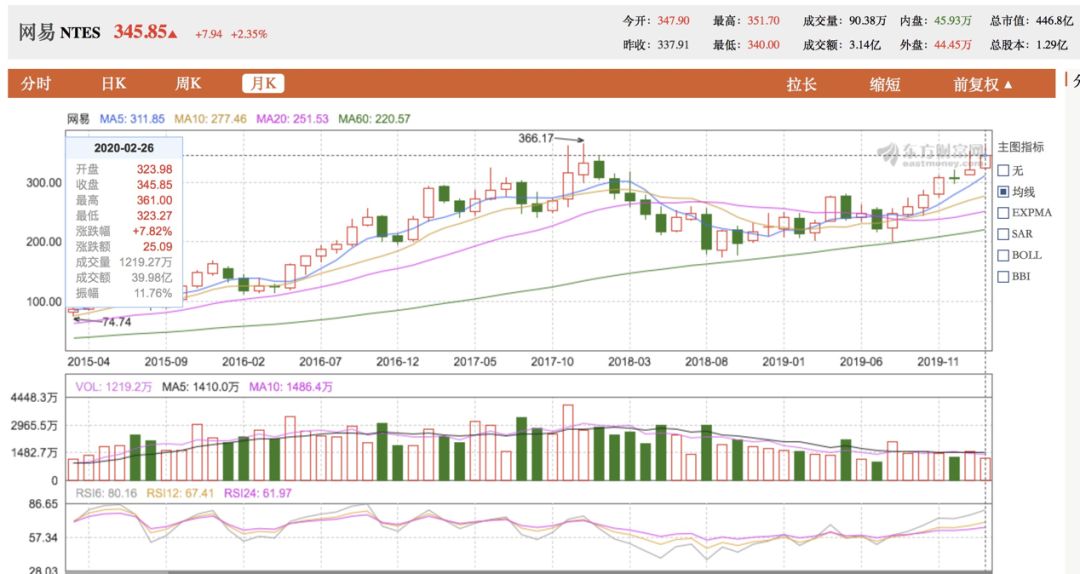
Task: Click the 总股本 1.29亿 value
Action: point(1052,45)
